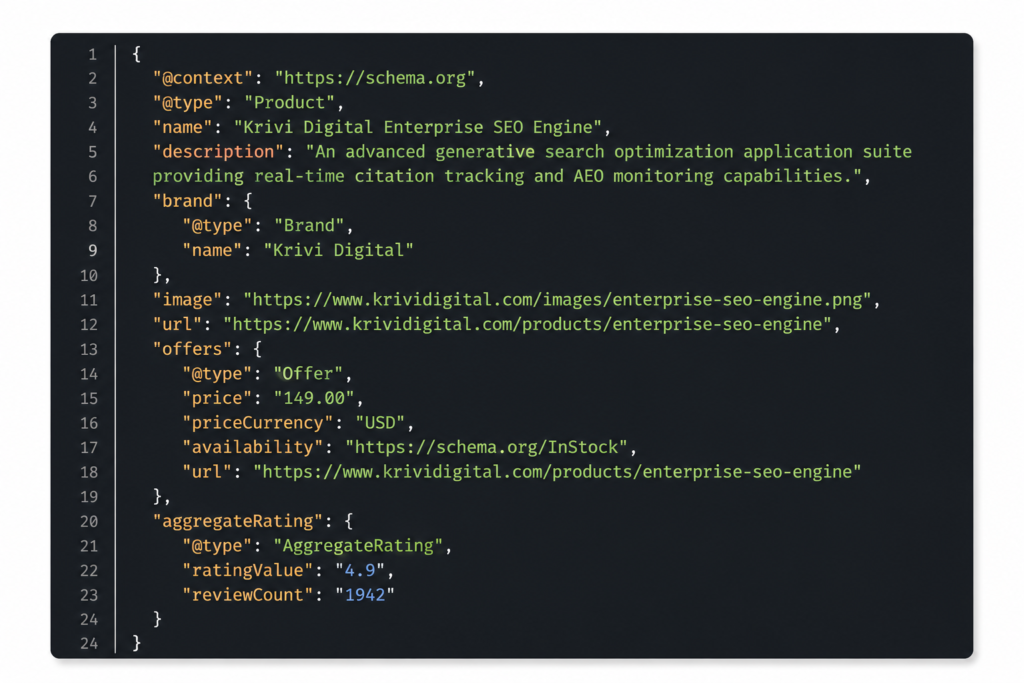
Task: Select the "USD" currency value
Action: click(380, 423)
